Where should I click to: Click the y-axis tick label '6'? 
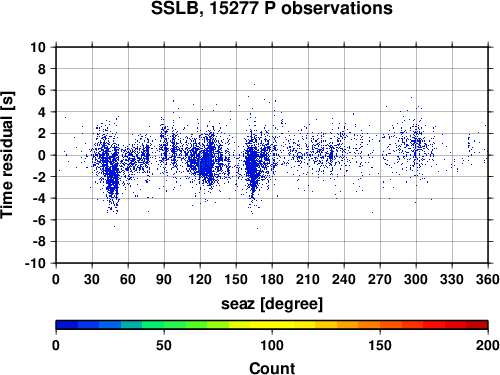tap(41, 90)
